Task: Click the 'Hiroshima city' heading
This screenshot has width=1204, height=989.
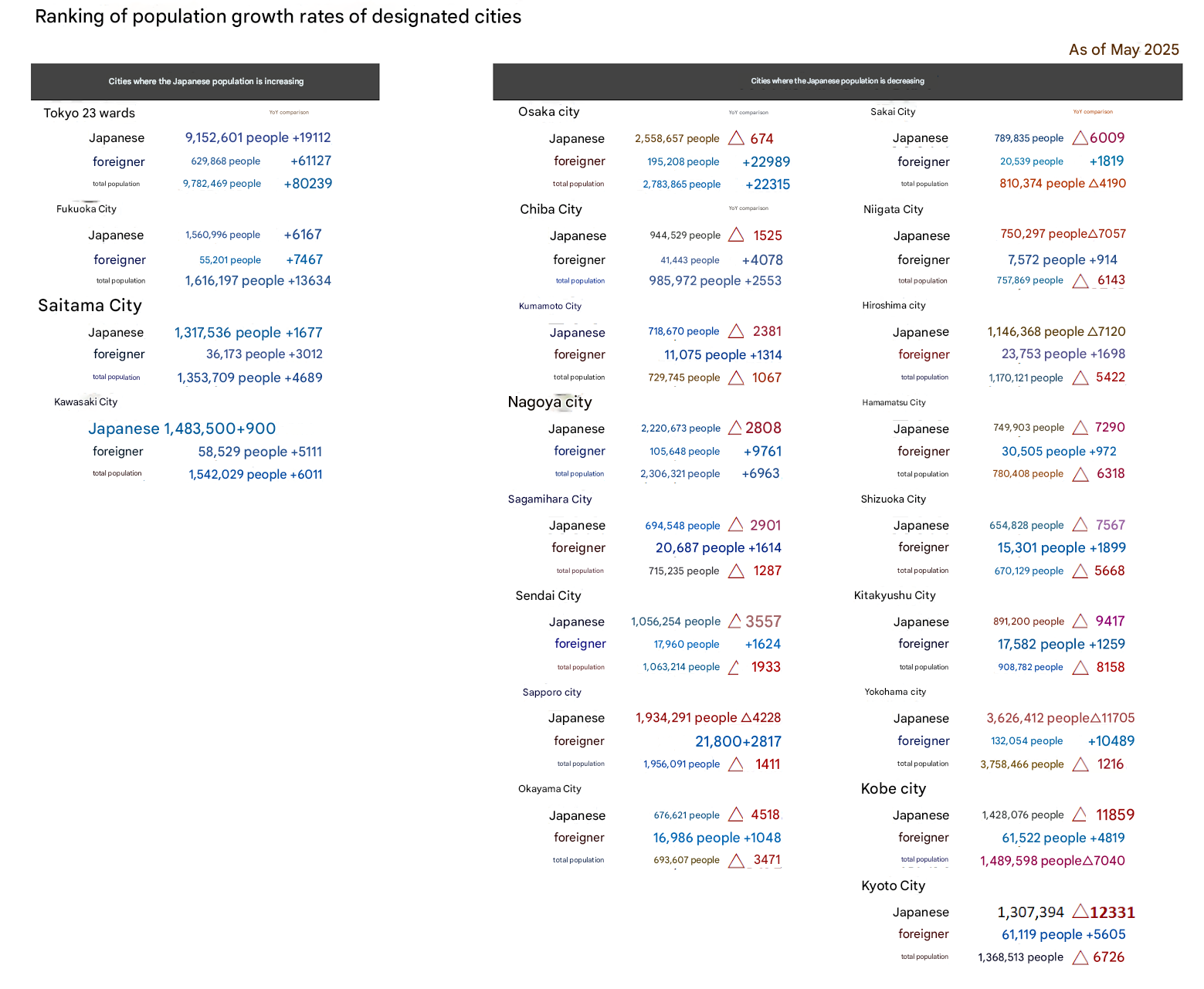Action: click(x=894, y=306)
